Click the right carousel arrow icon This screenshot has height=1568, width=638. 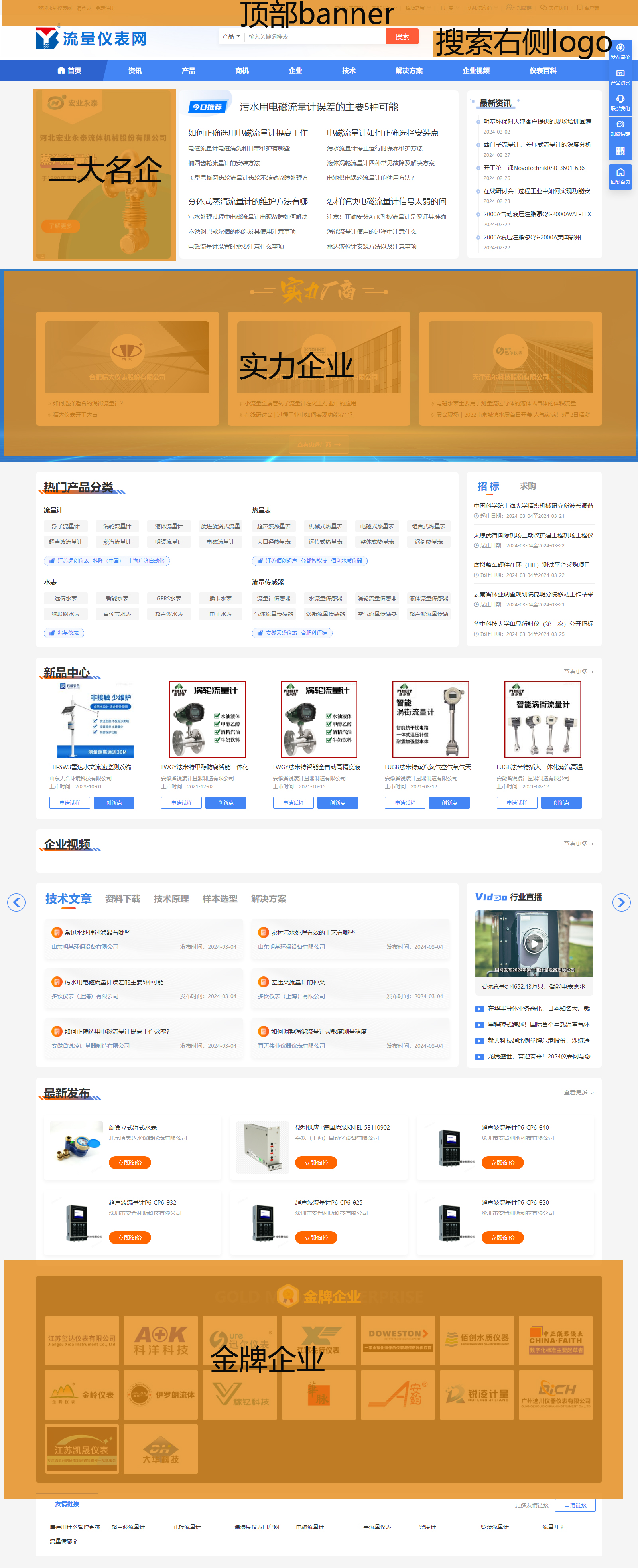(x=621, y=902)
